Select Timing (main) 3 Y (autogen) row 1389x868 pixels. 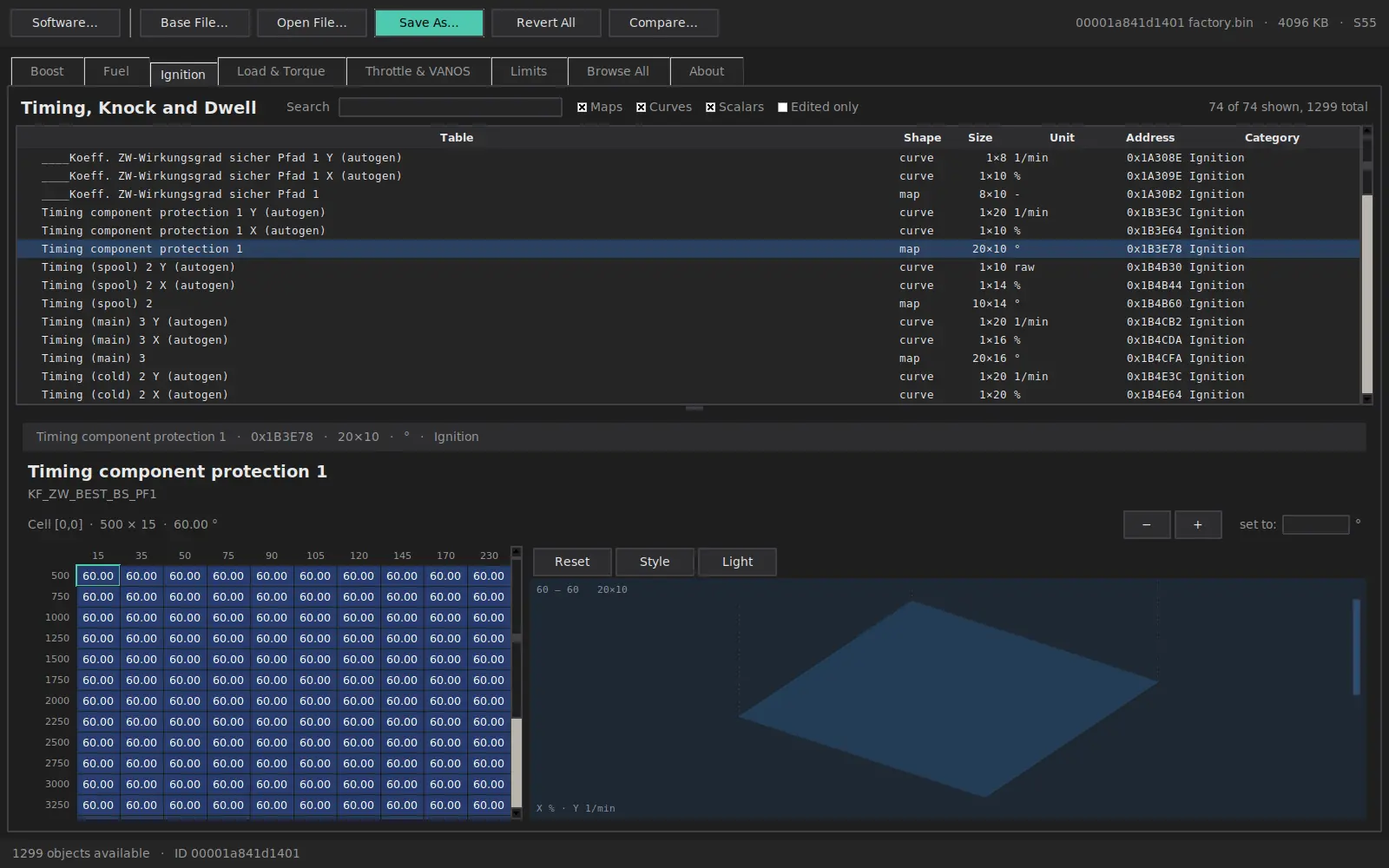[688, 322]
